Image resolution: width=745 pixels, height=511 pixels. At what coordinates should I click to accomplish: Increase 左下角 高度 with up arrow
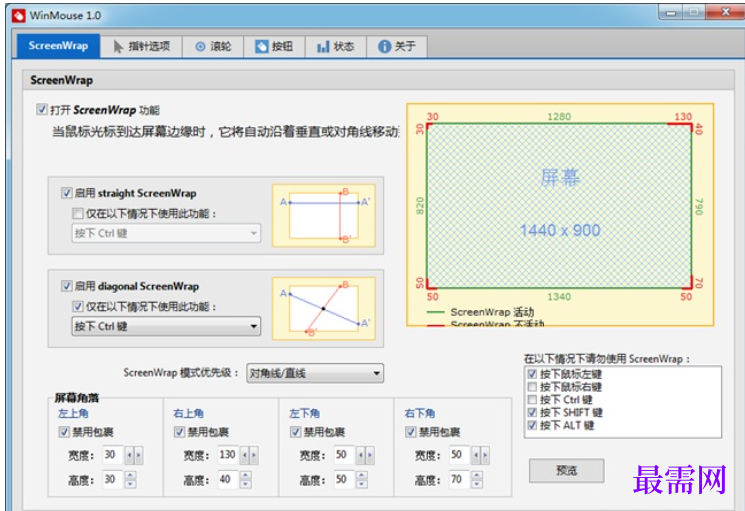pos(362,474)
